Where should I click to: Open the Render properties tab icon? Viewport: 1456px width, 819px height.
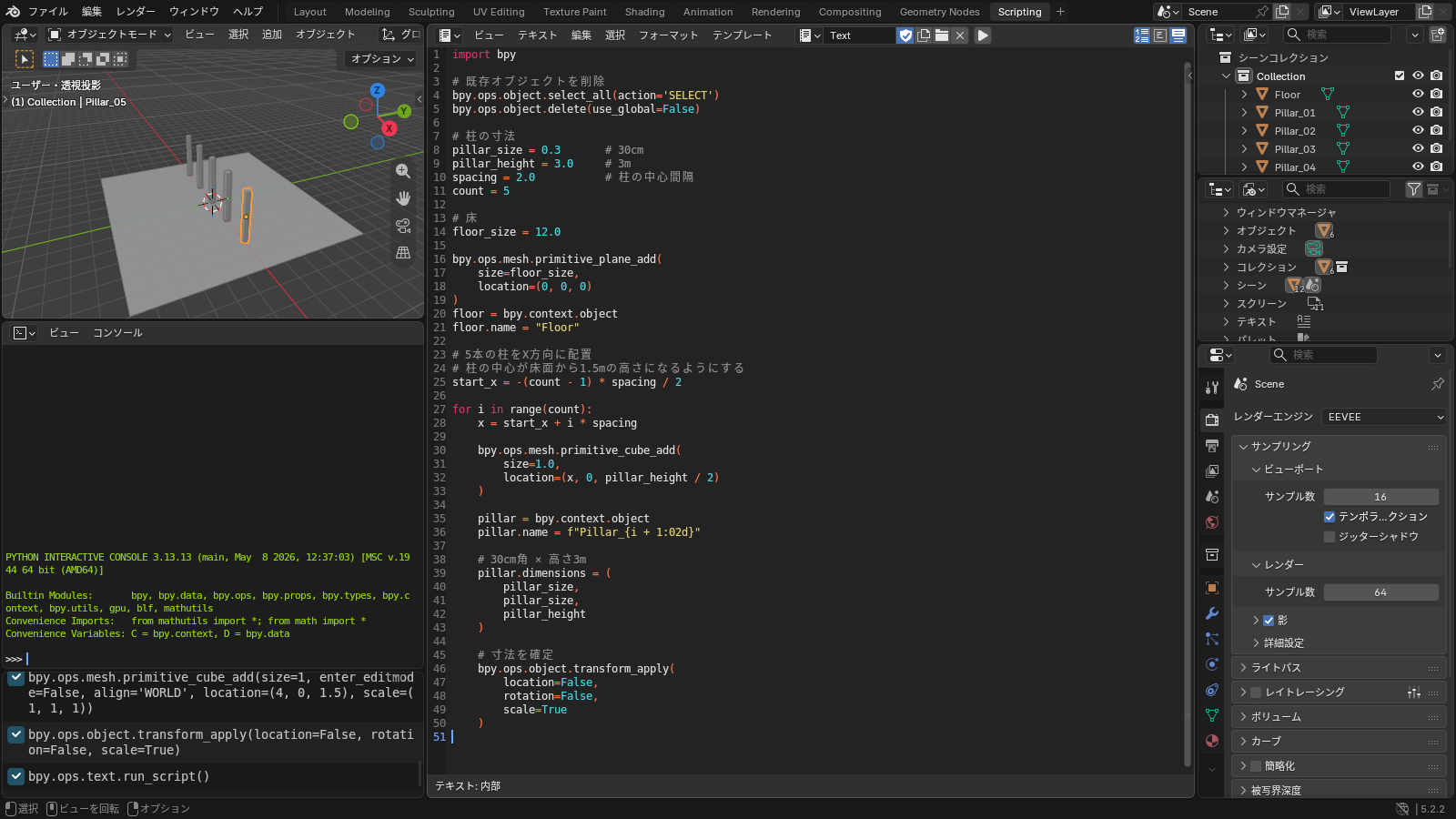pos(1212,420)
